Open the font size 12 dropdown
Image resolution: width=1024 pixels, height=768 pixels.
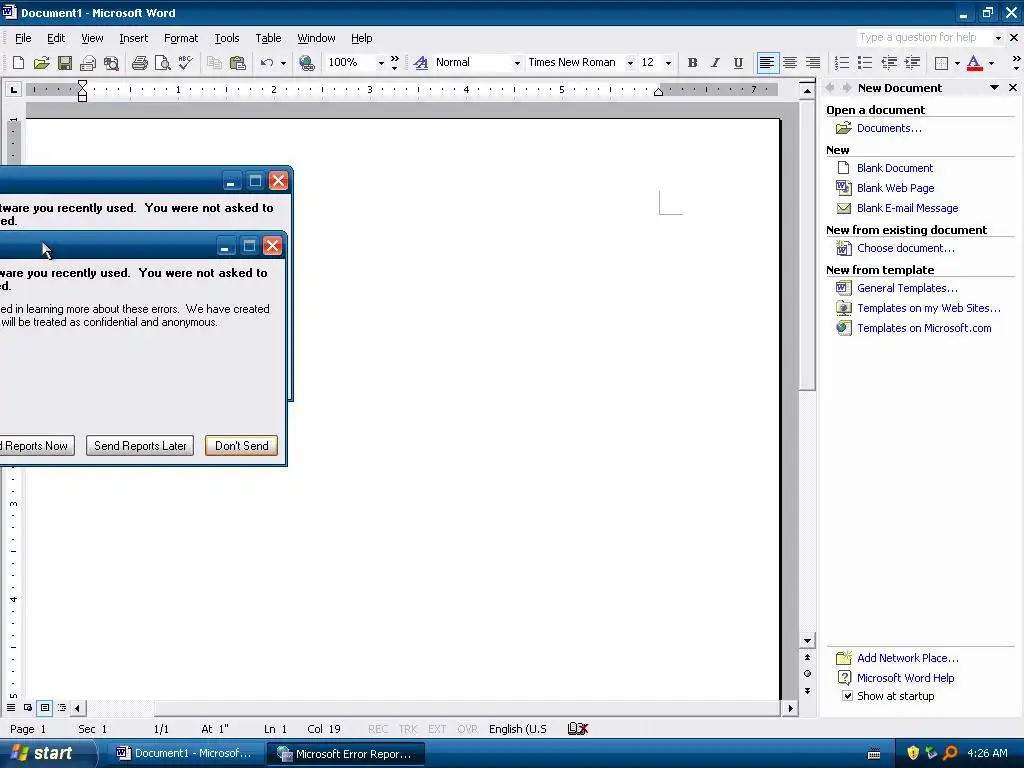point(667,63)
